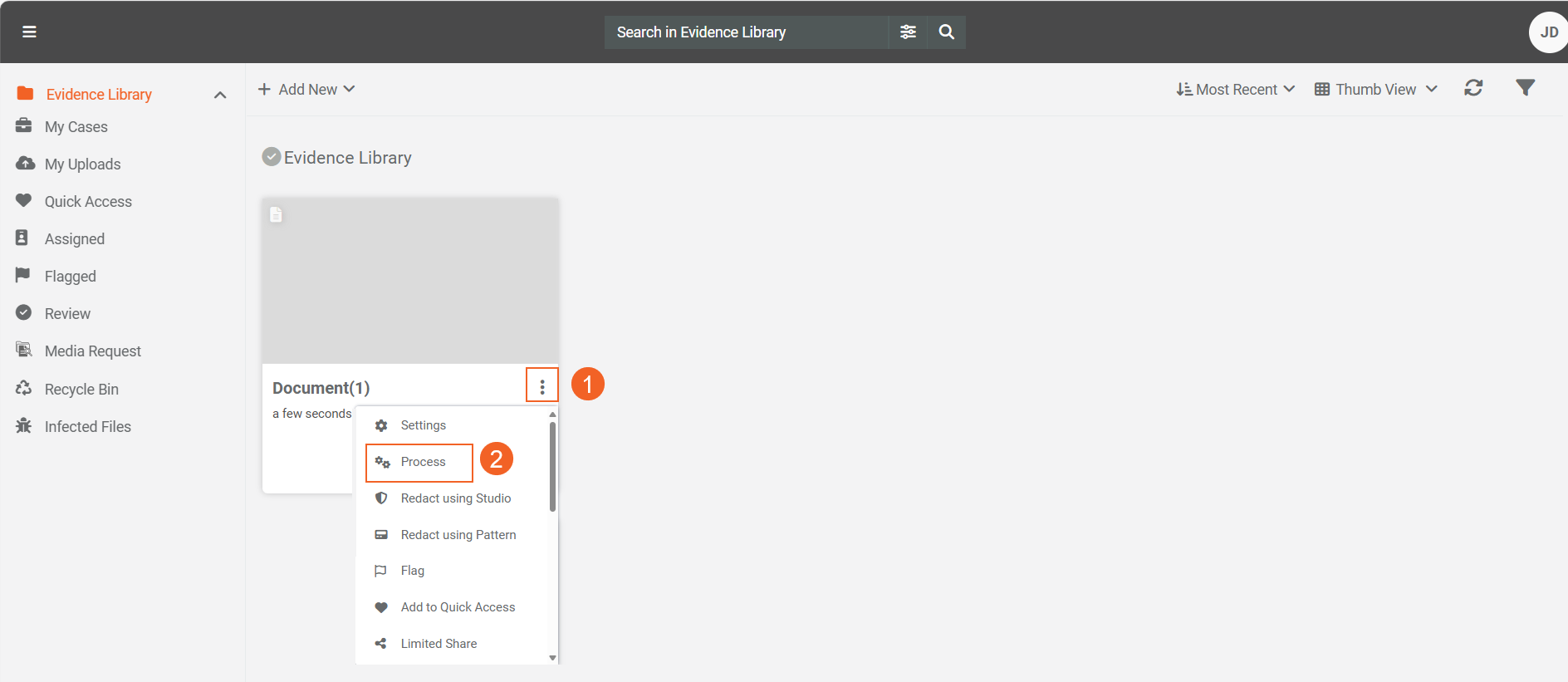Screen dimensions: 1568x682
Task: Click the search magnifier icon
Action: pyautogui.click(x=946, y=32)
